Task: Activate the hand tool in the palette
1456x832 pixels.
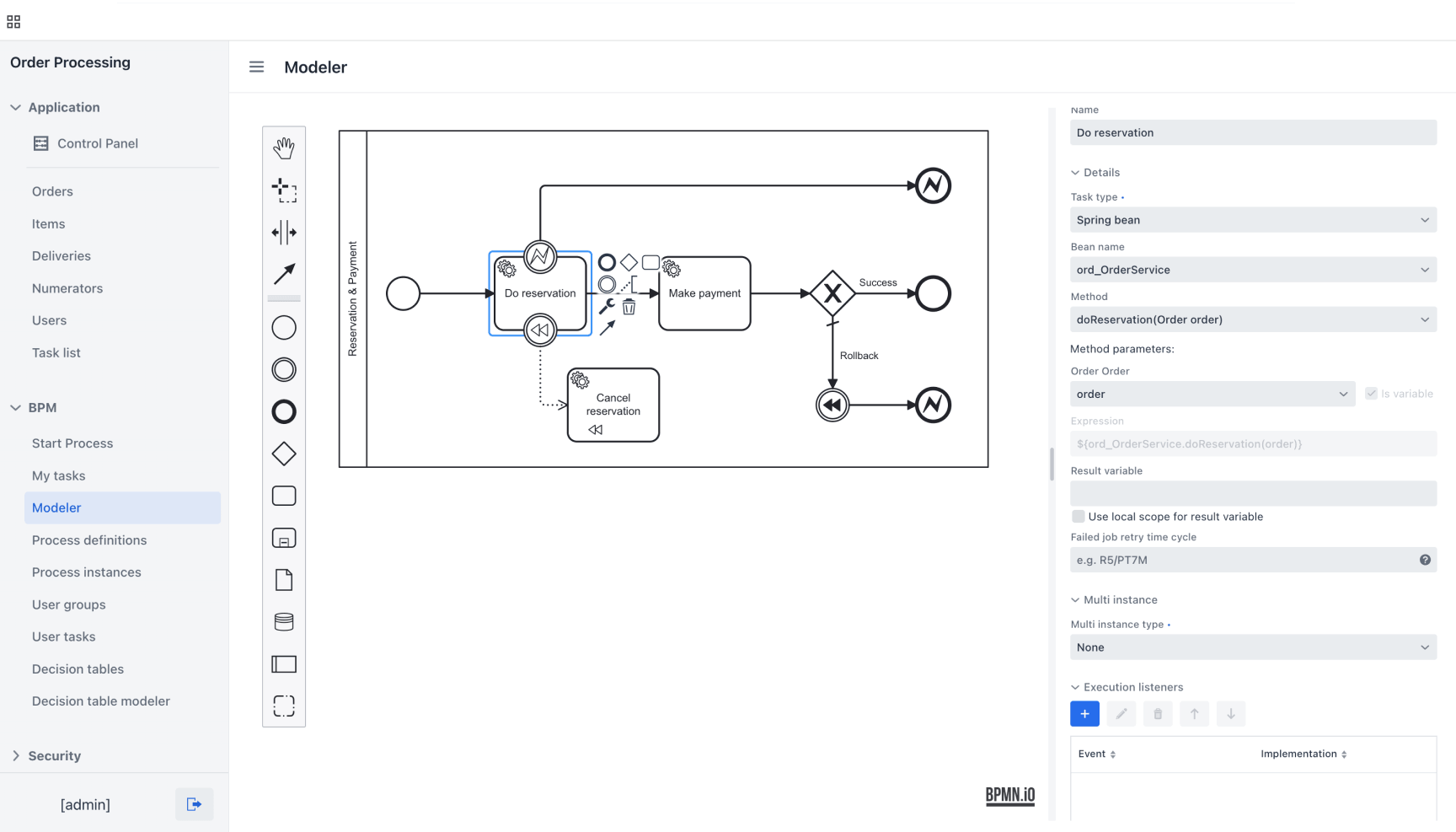Action: 284,148
